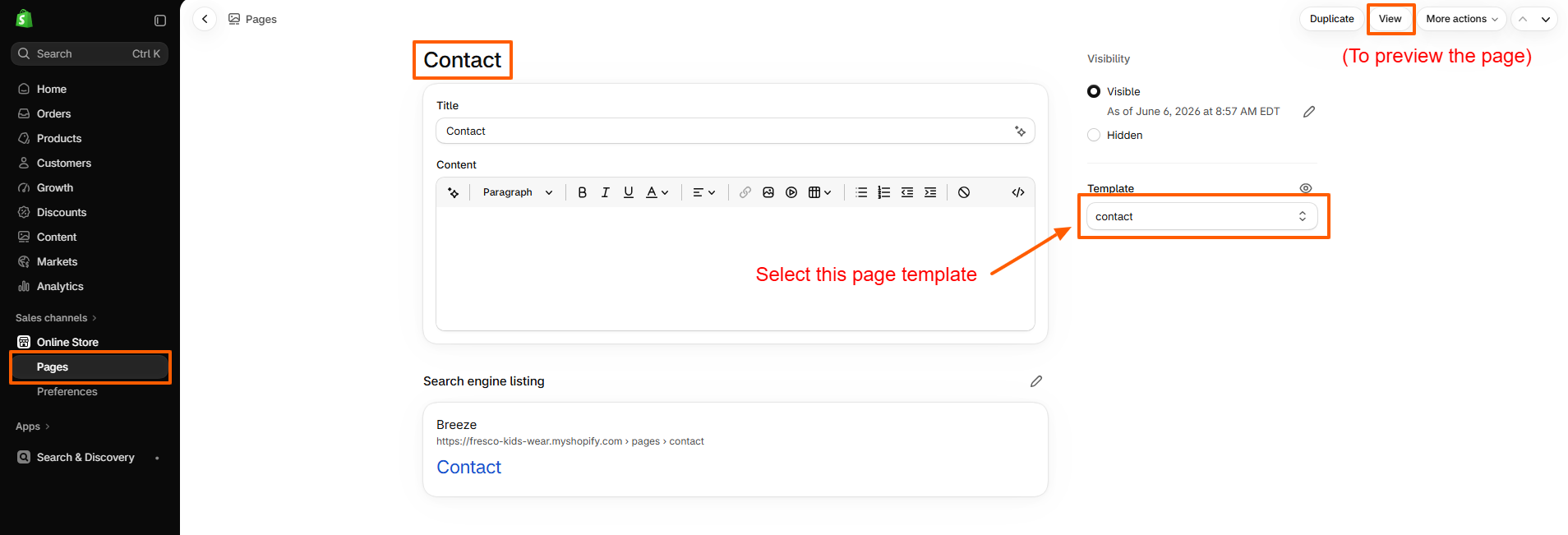Open the text alignment dropdown
This screenshot has height=535, width=1568.
click(704, 192)
